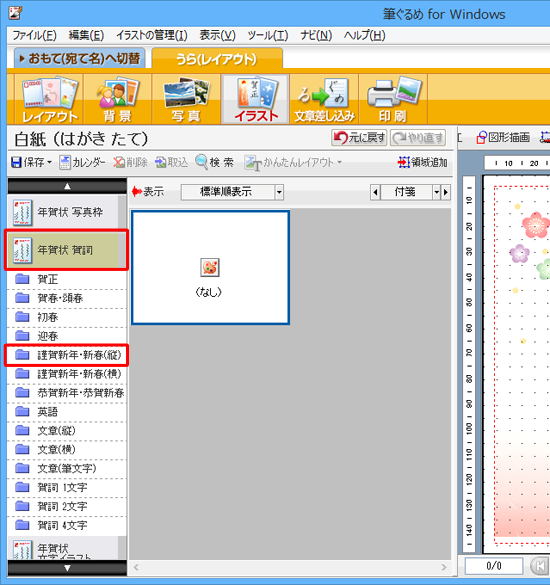Select the イラスト illustration panel
Screen dimensions: 550x585
256,99
